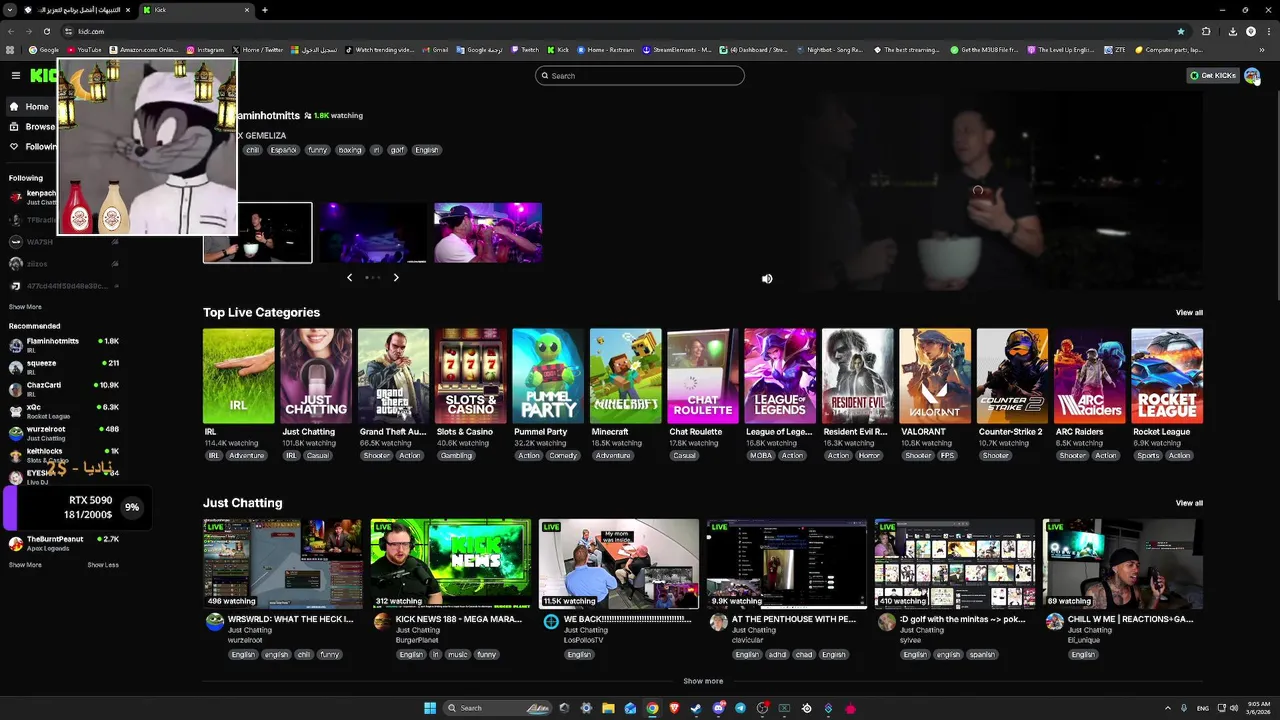Click into the Kick search field

click(640, 75)
